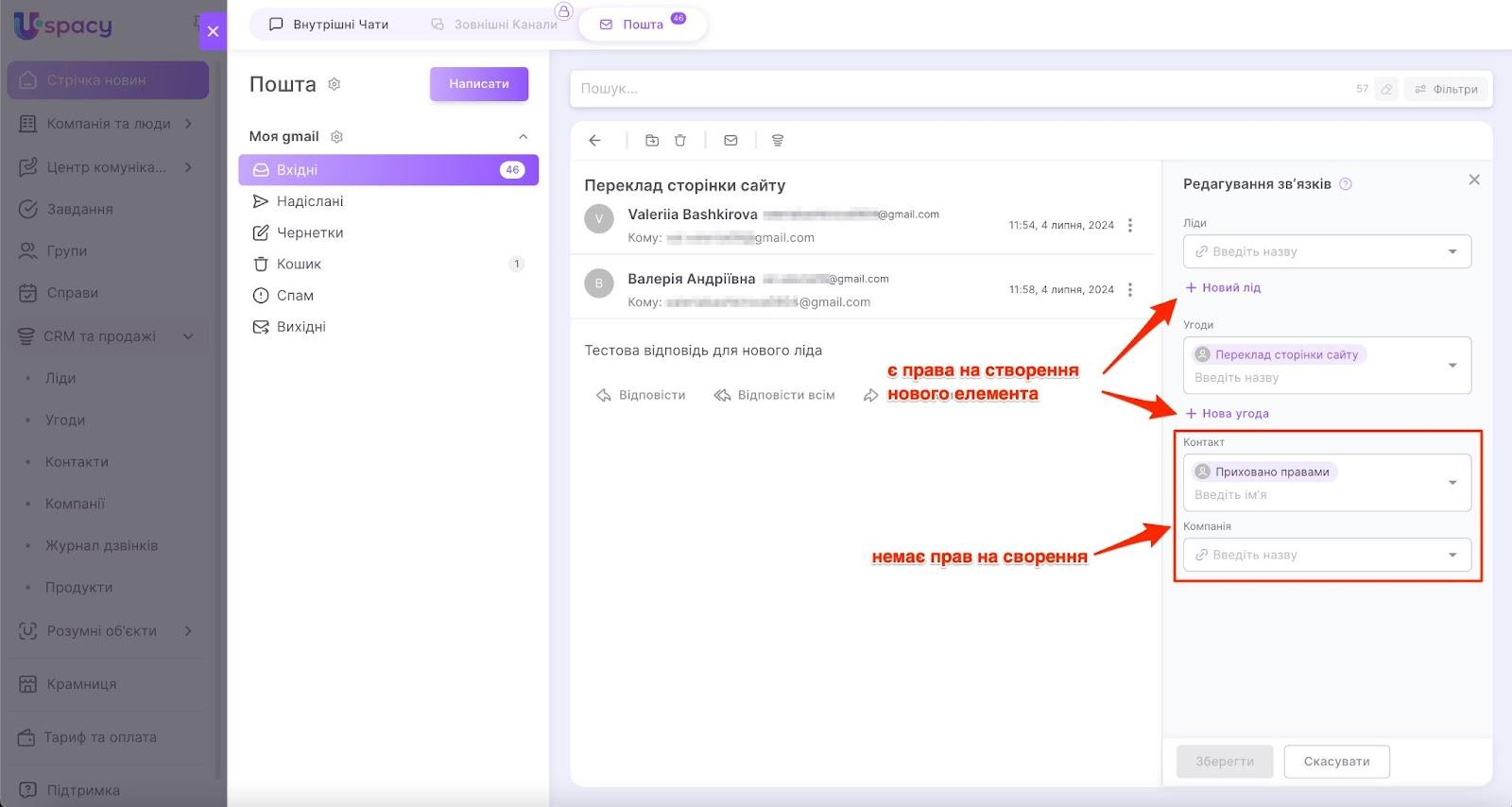Clear the search with the eraser icon

[x=1386, y=89]
